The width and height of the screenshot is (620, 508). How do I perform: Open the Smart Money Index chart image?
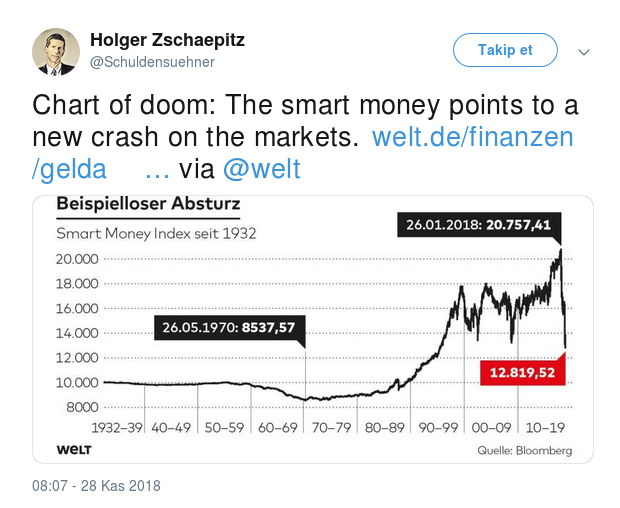313,329
